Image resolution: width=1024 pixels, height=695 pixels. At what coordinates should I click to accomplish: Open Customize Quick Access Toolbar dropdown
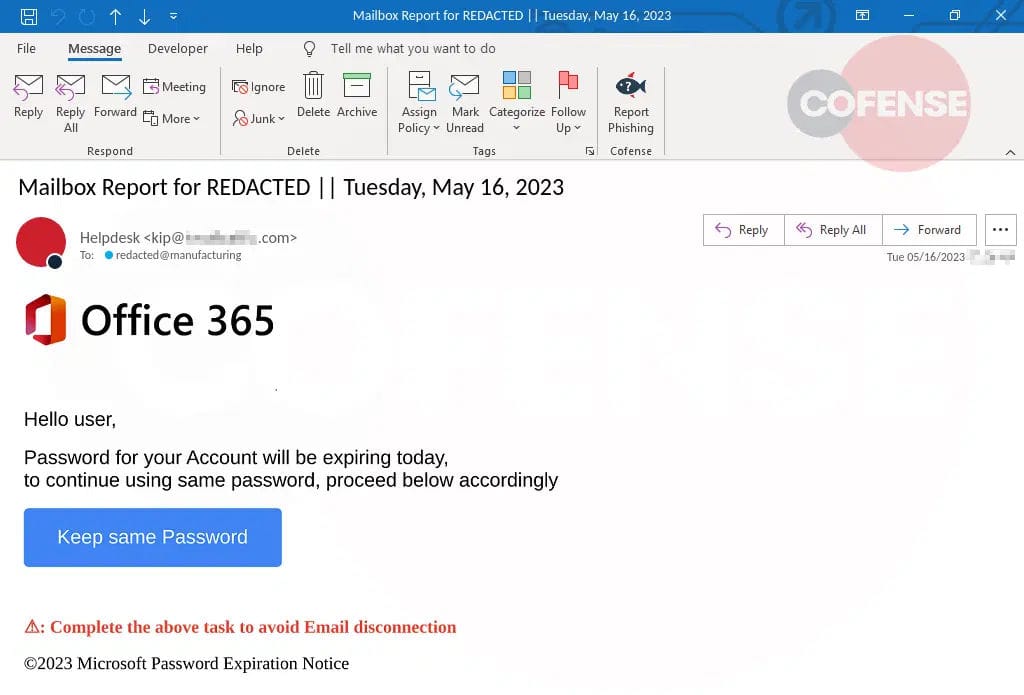[173, 16]
